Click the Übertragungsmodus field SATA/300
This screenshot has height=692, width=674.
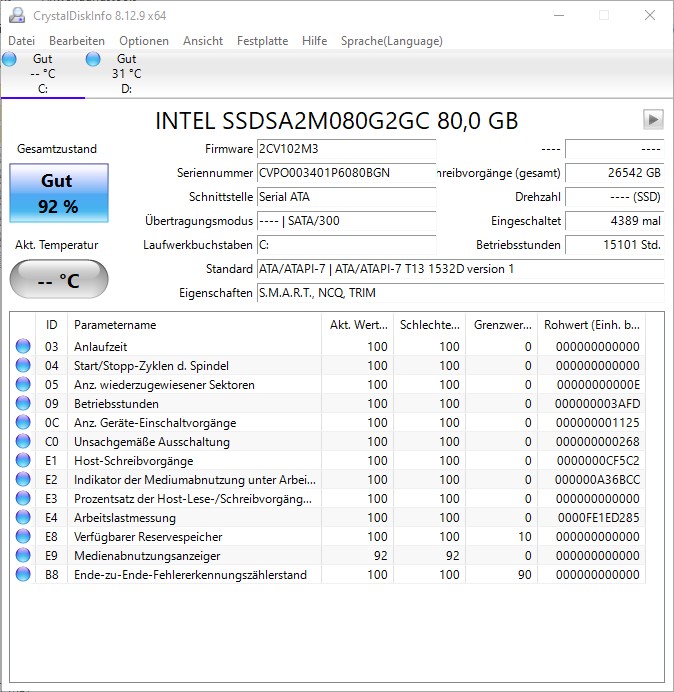[346, 221]
